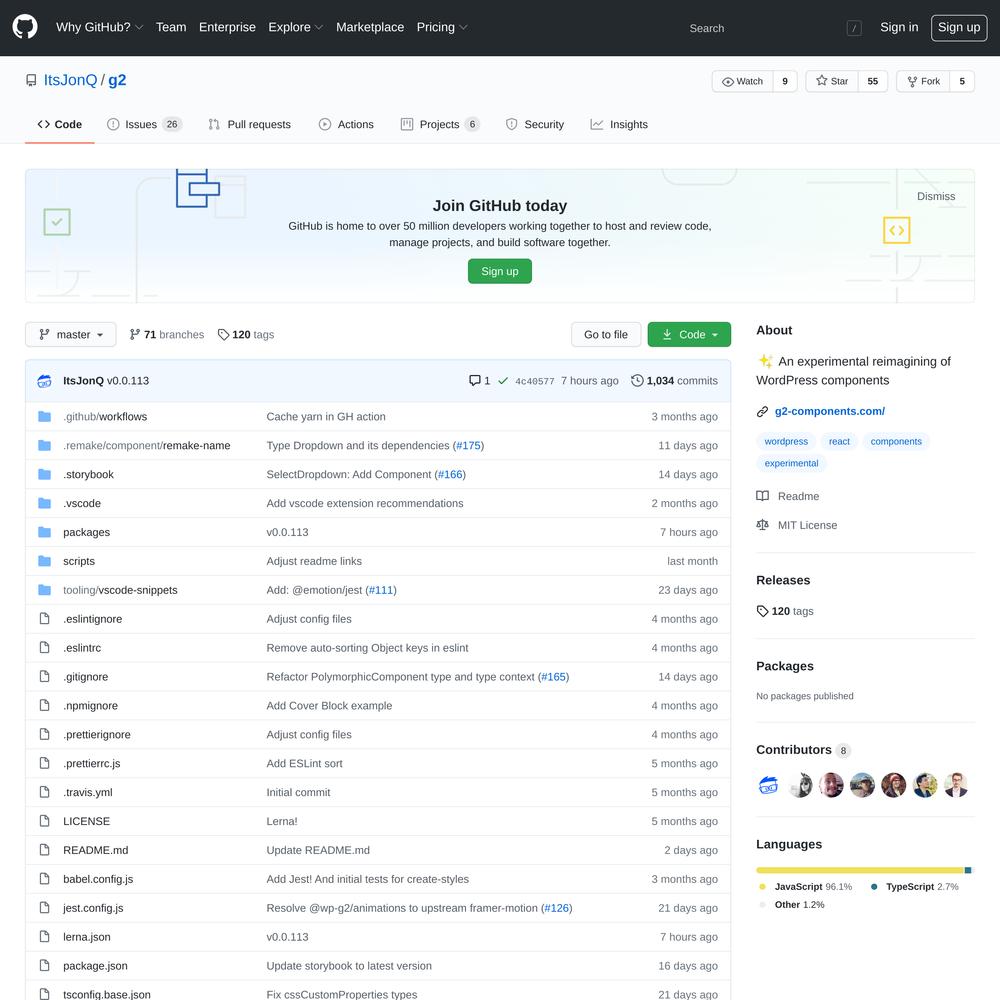Open the commit comments speech bubble icon
Image resolution: width=1000 pixels, height=1000 pixels.
[x=474, y=381]
